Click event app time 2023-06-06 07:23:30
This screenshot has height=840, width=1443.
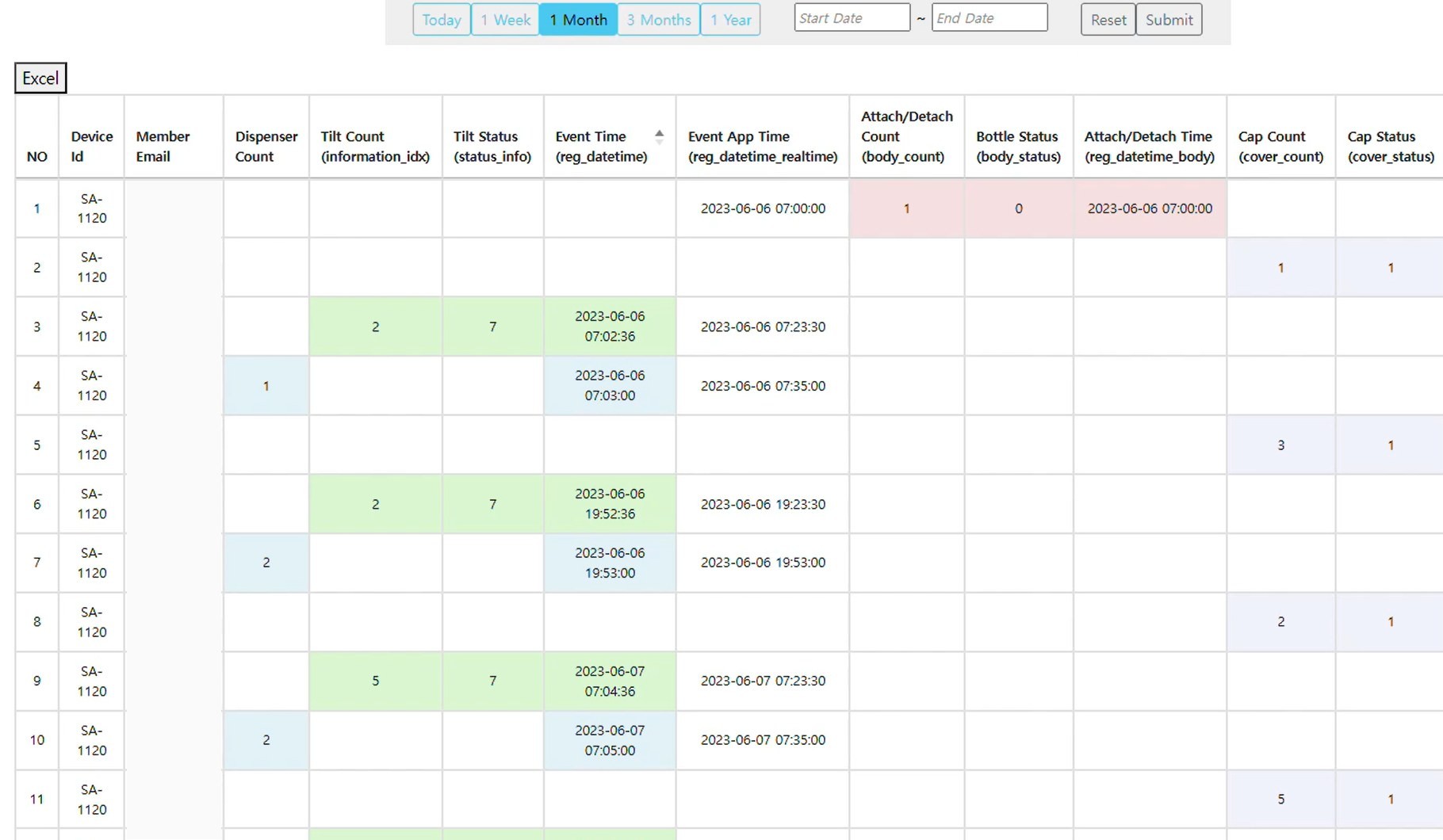coord(763,326)
